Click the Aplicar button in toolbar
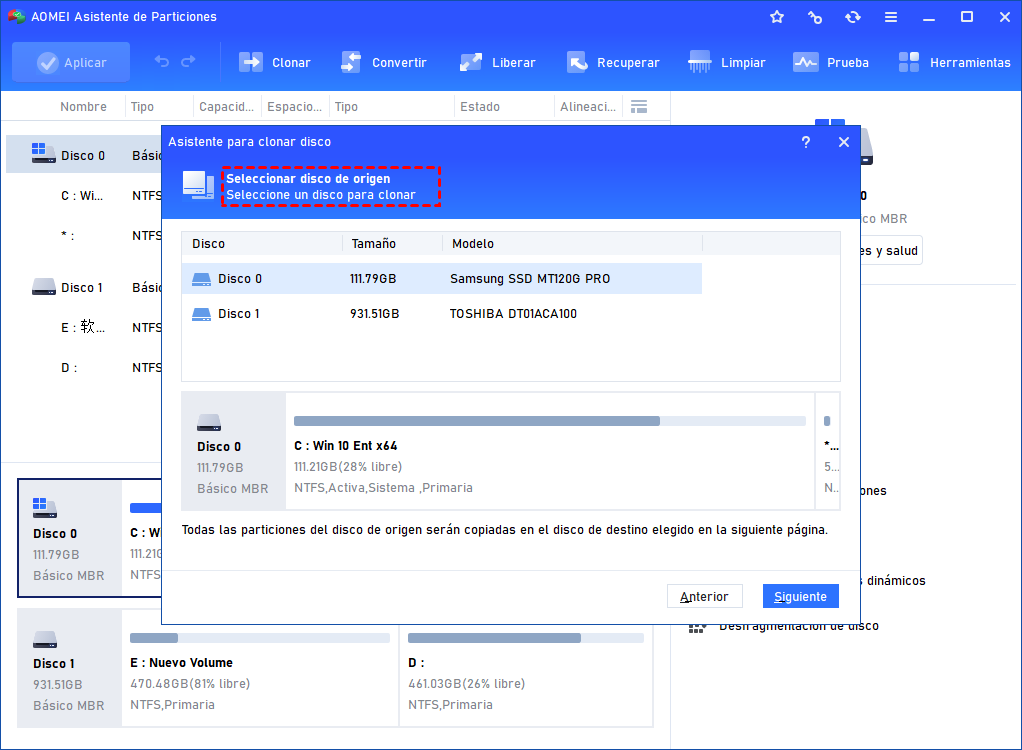Viewport: 1022px width, 750px height. (71, 63)
